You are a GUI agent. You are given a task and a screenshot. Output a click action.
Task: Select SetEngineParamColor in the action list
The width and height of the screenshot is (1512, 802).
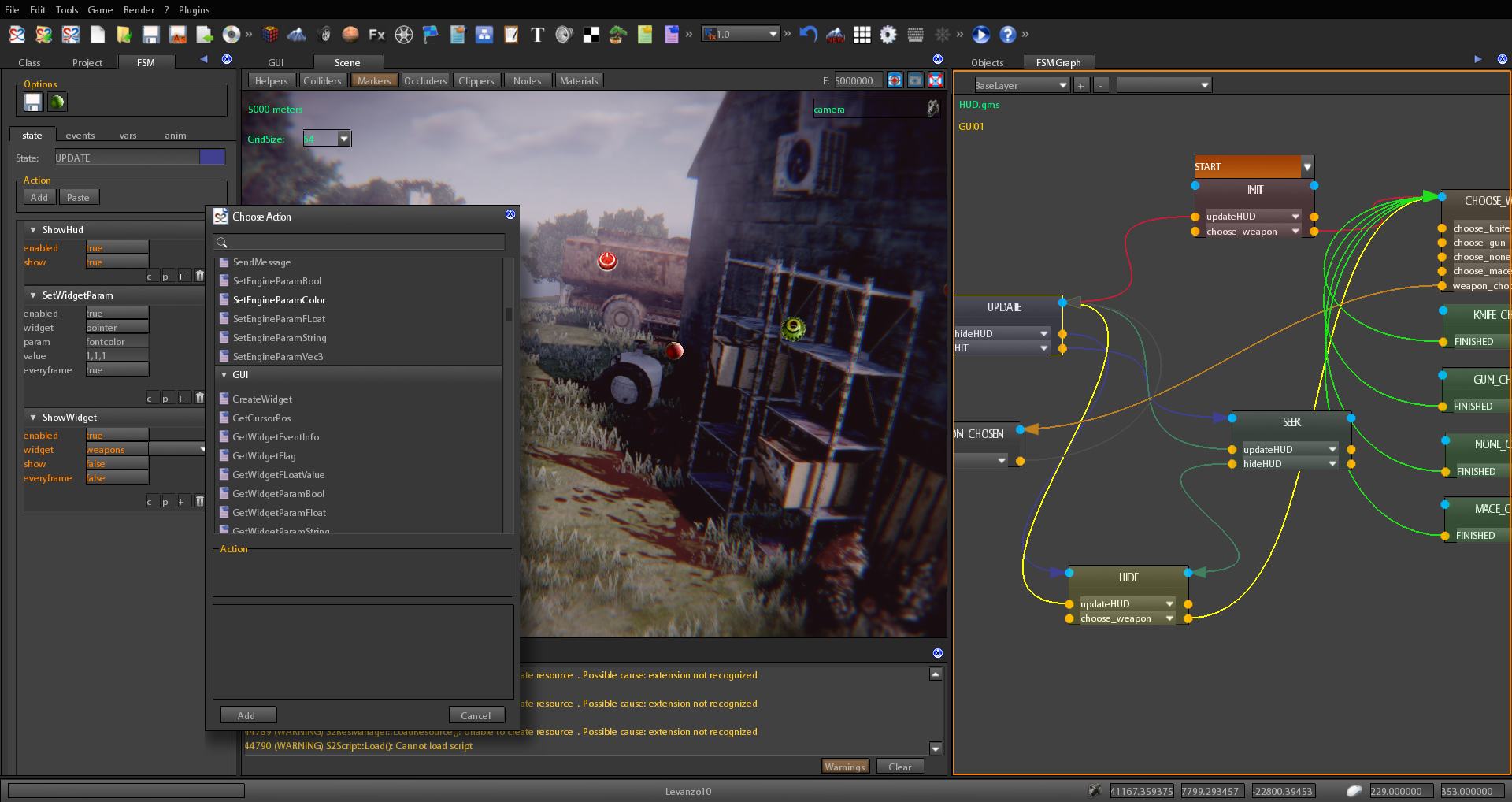coord(279,300)
